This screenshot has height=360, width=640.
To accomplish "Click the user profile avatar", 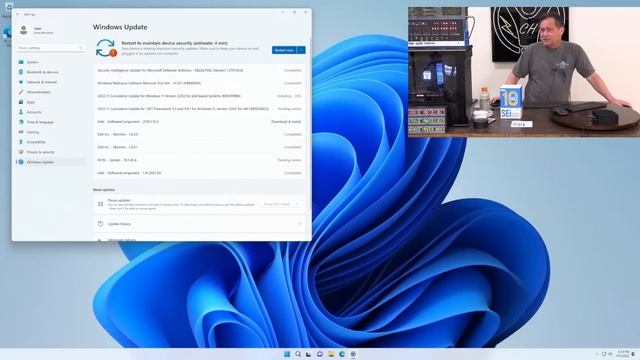I will [24, 30].
